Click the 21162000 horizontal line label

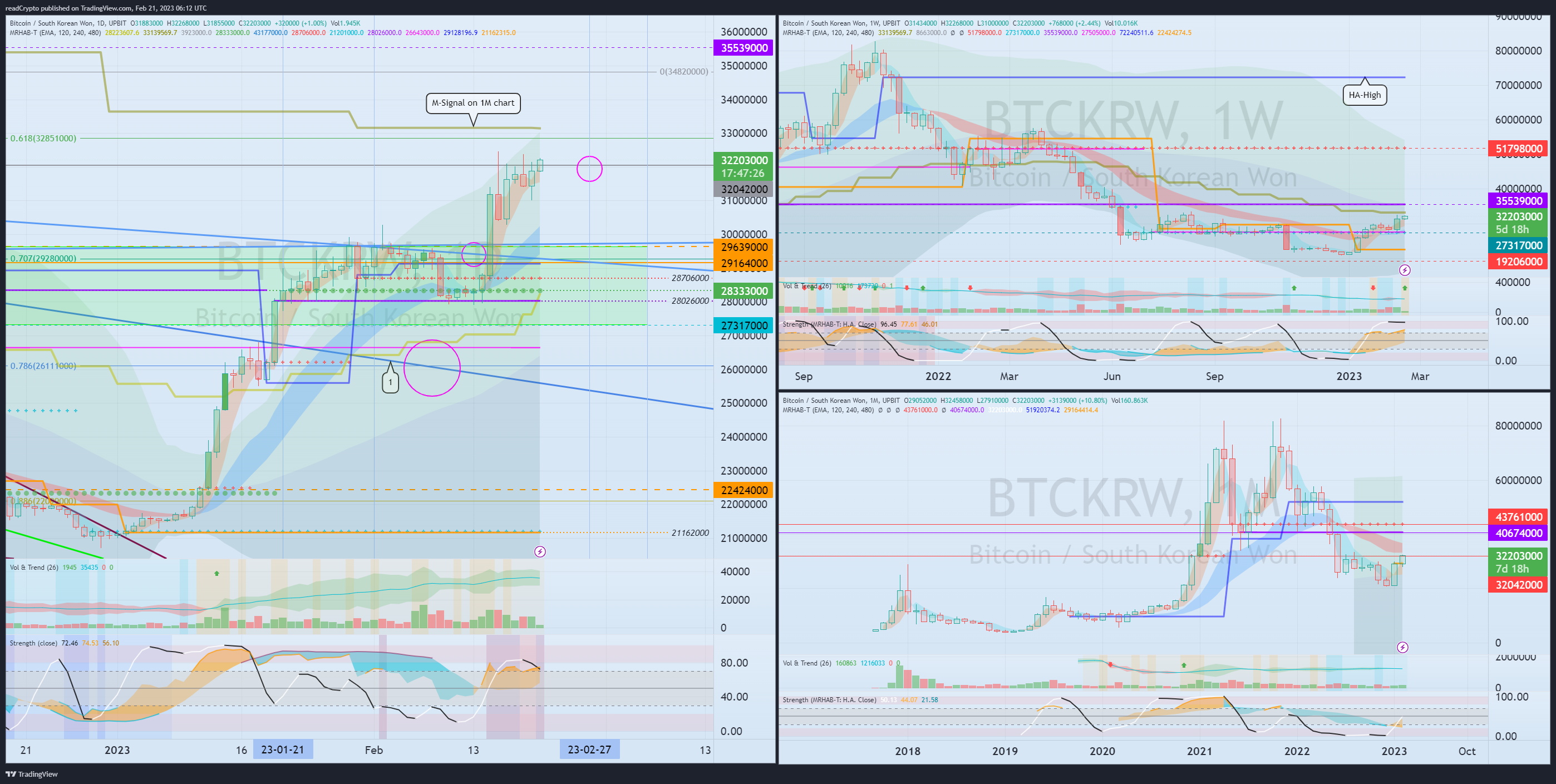click(x=690, y=532)
